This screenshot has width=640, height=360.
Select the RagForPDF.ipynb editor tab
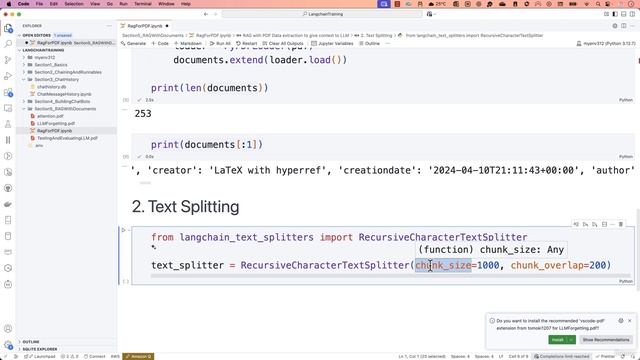(144, 26)
